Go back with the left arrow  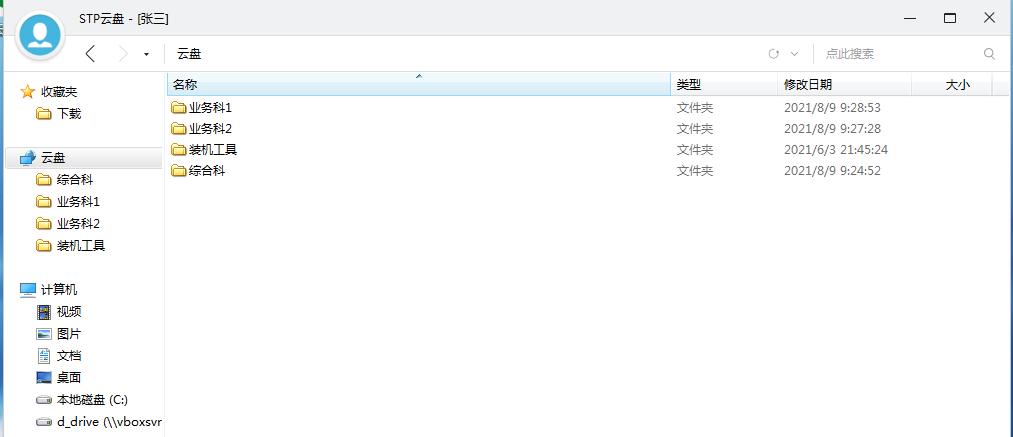click(90, 54)
